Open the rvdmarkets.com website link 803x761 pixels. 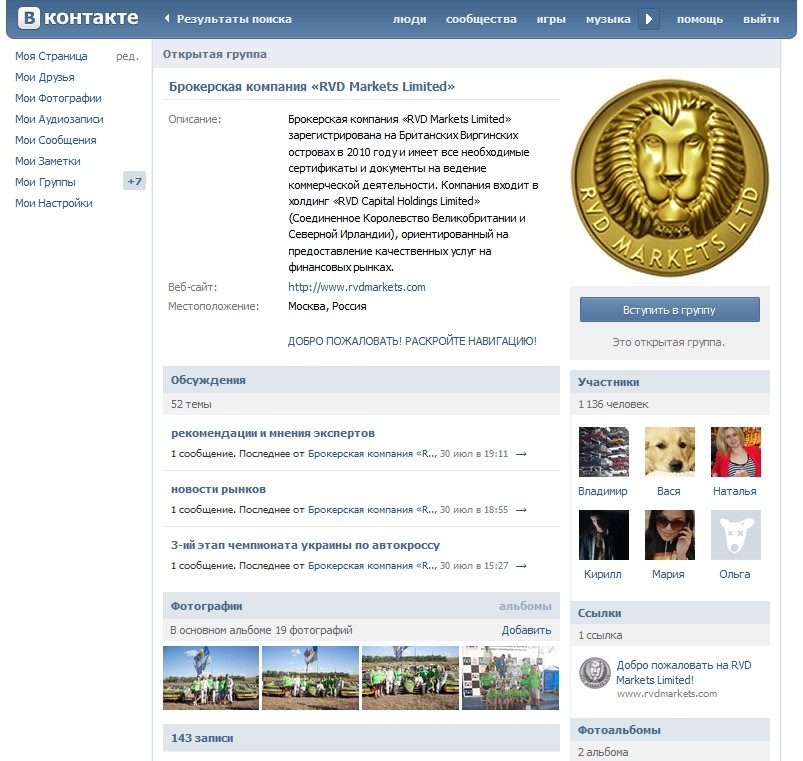tap(356, 287)
